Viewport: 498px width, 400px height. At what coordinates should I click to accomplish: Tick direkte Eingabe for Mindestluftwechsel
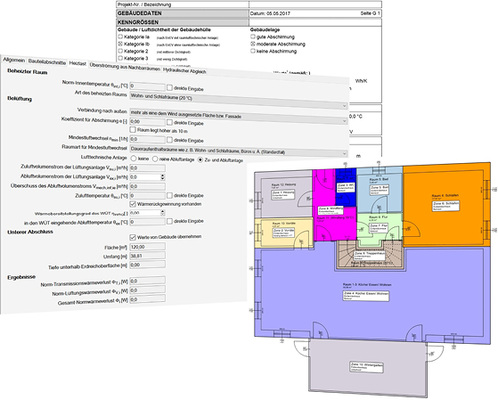click(170, 140)
